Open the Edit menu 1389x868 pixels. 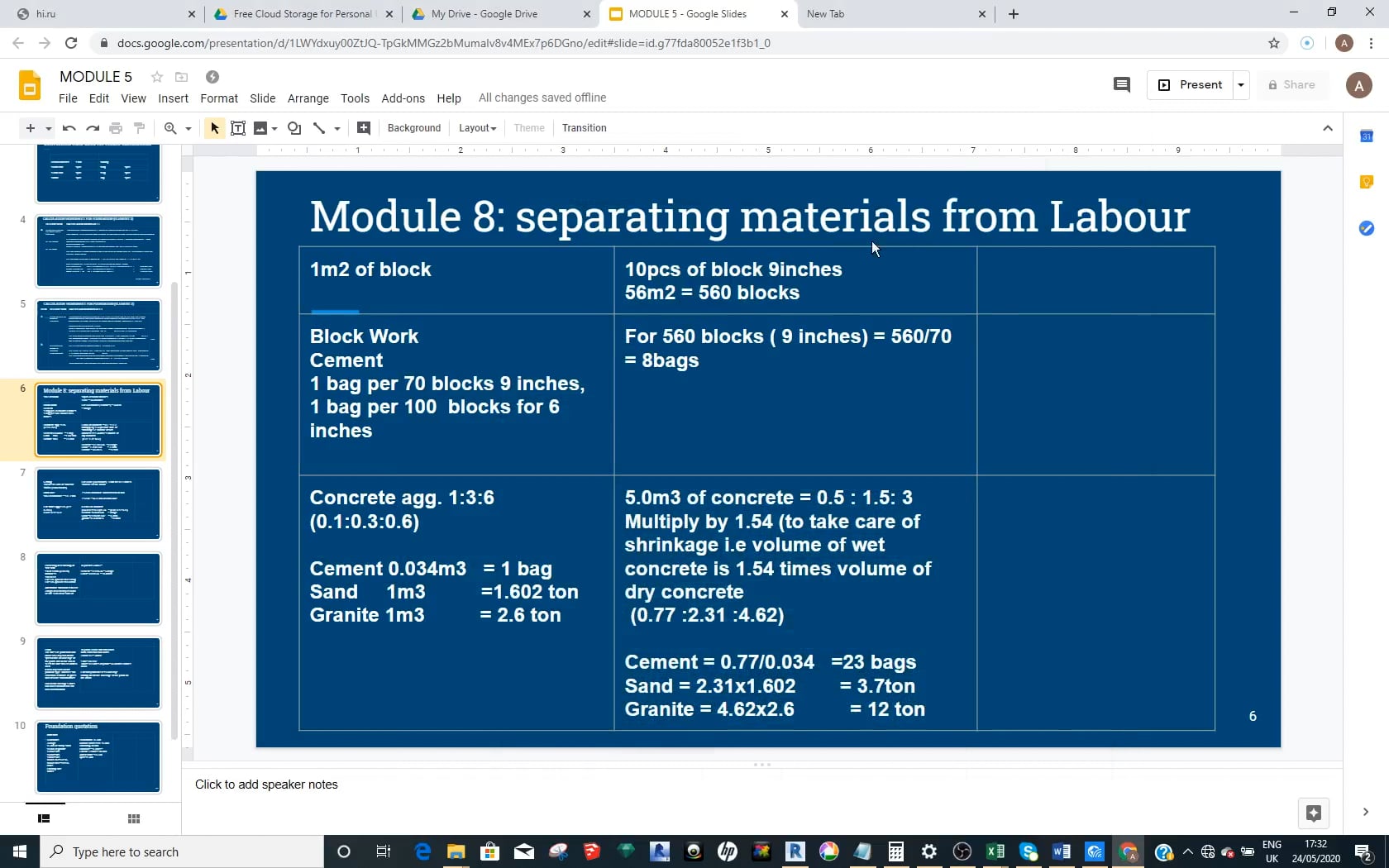[x=99, y=98]
